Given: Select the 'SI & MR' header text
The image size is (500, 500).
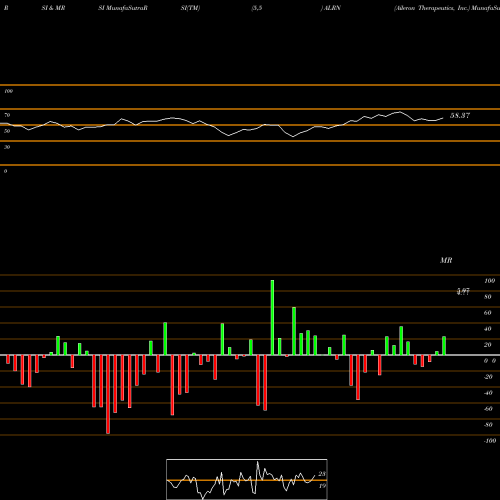Looking at the screenshot, I should (x=53, y=8).
